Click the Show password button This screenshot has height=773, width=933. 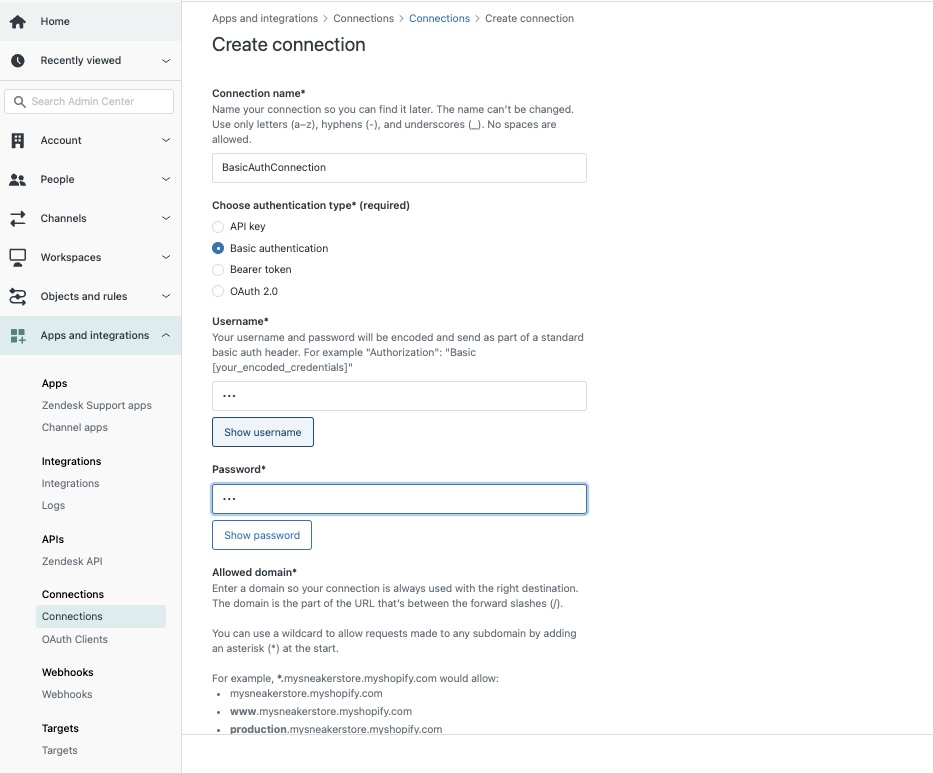pos(262,535)
